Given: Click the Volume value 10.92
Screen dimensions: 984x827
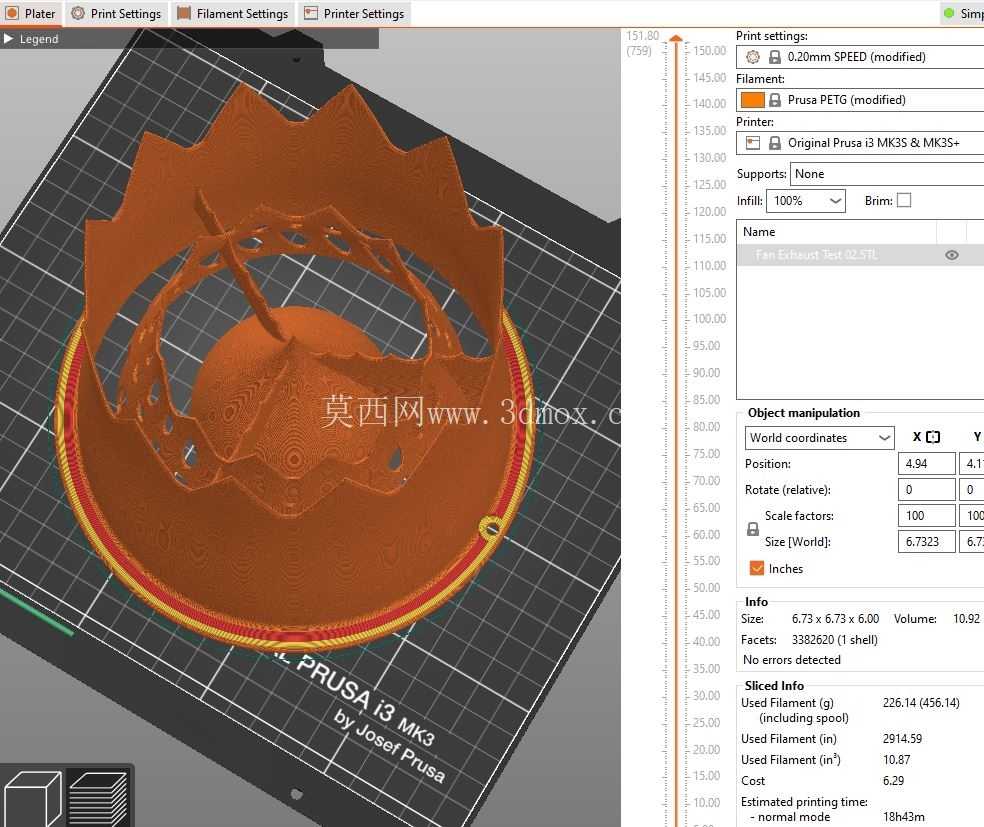Looking at the screenshot, I should pyautogui.click(x=966, y=619).
